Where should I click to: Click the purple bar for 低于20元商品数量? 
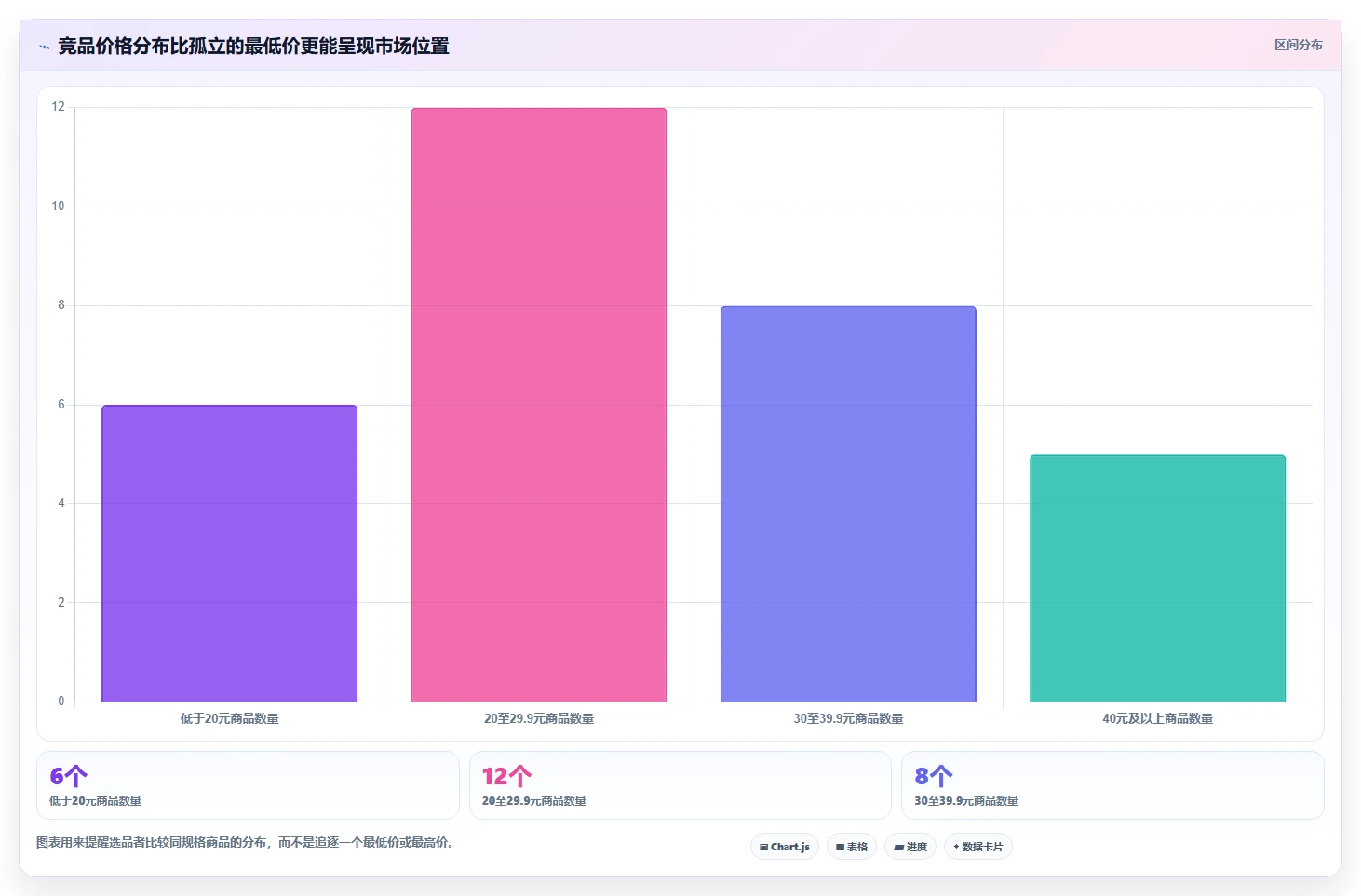pos(229,554)
